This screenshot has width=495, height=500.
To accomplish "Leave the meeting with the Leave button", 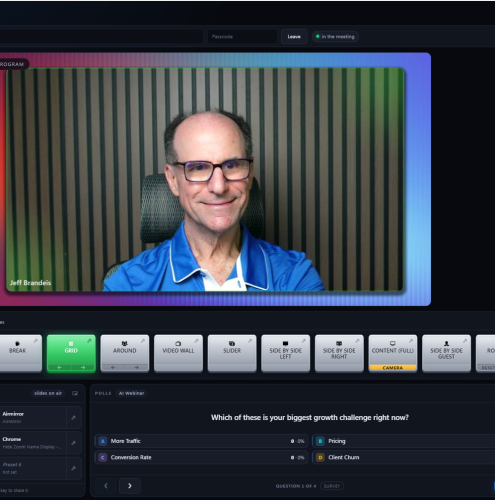I will click(x=294, y=37).
